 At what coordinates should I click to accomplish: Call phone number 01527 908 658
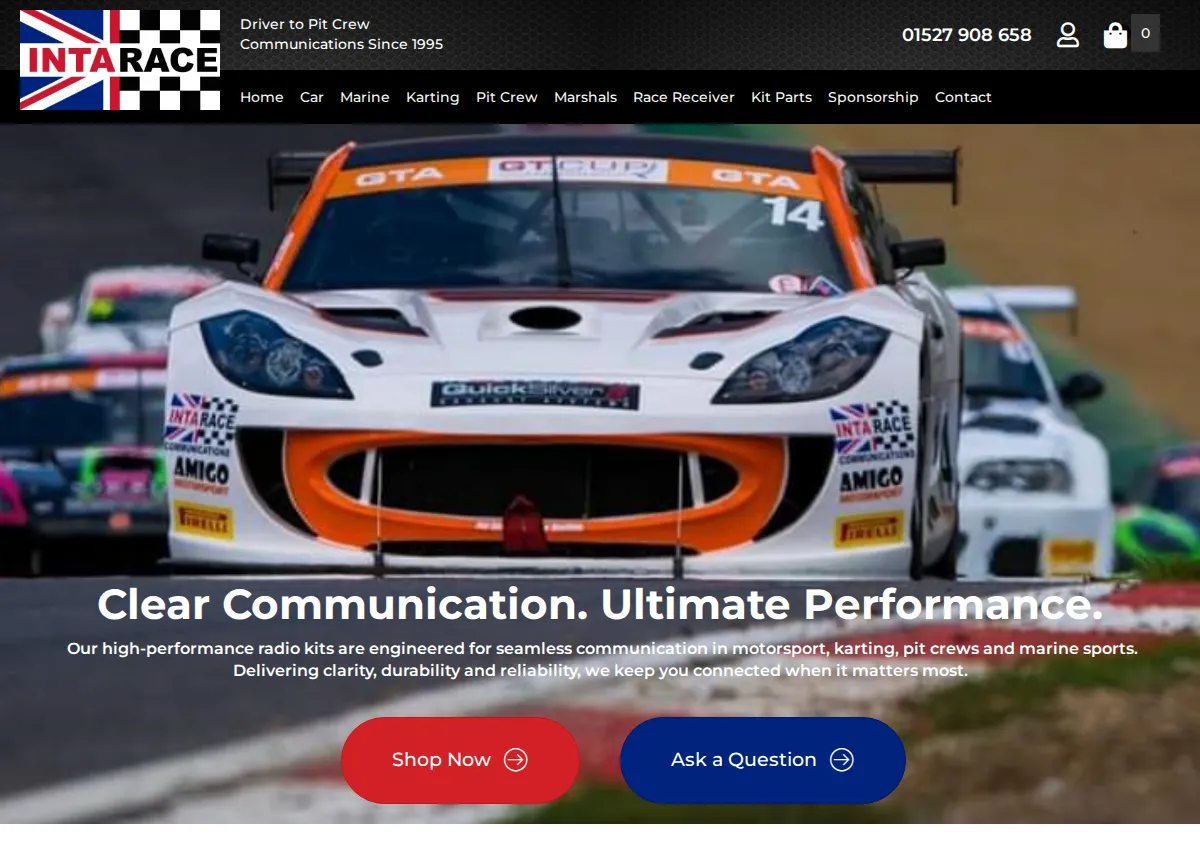click(x=966, y=35)
